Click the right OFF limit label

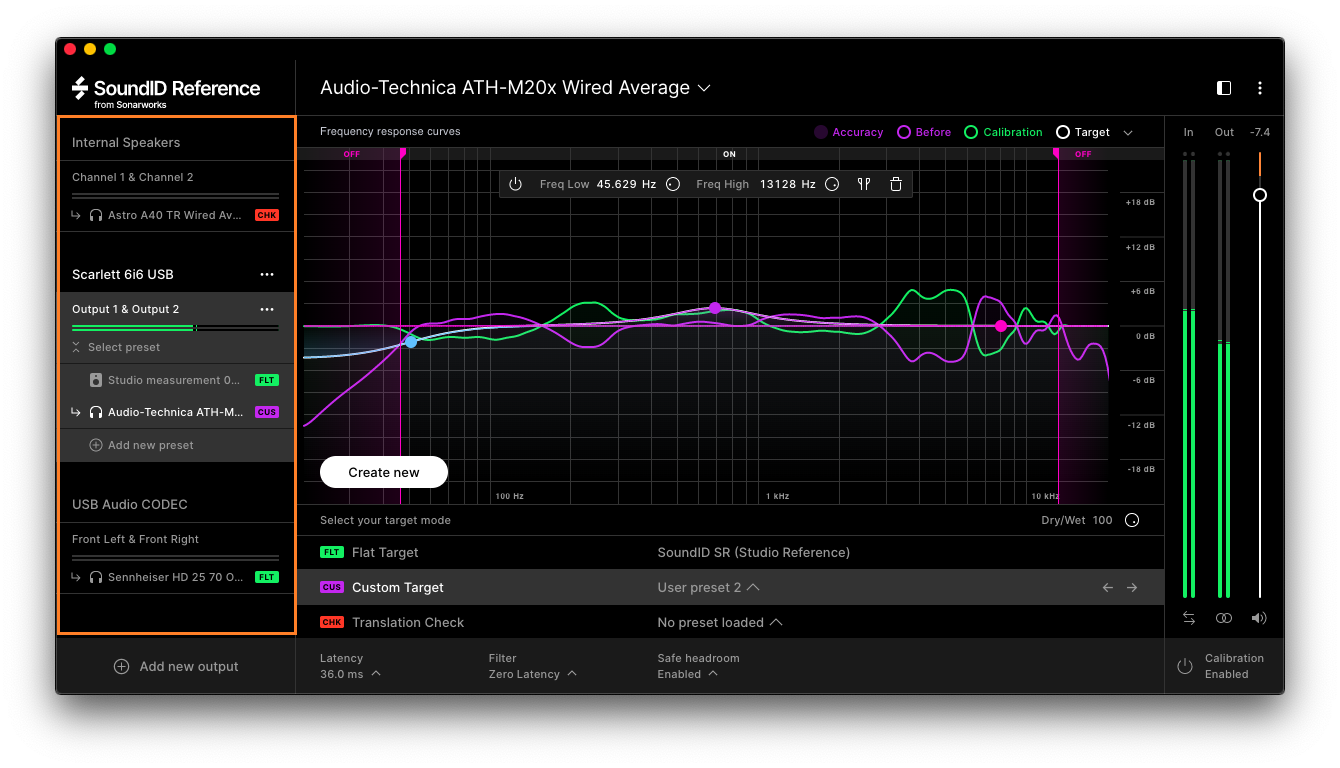(1083, 154)
